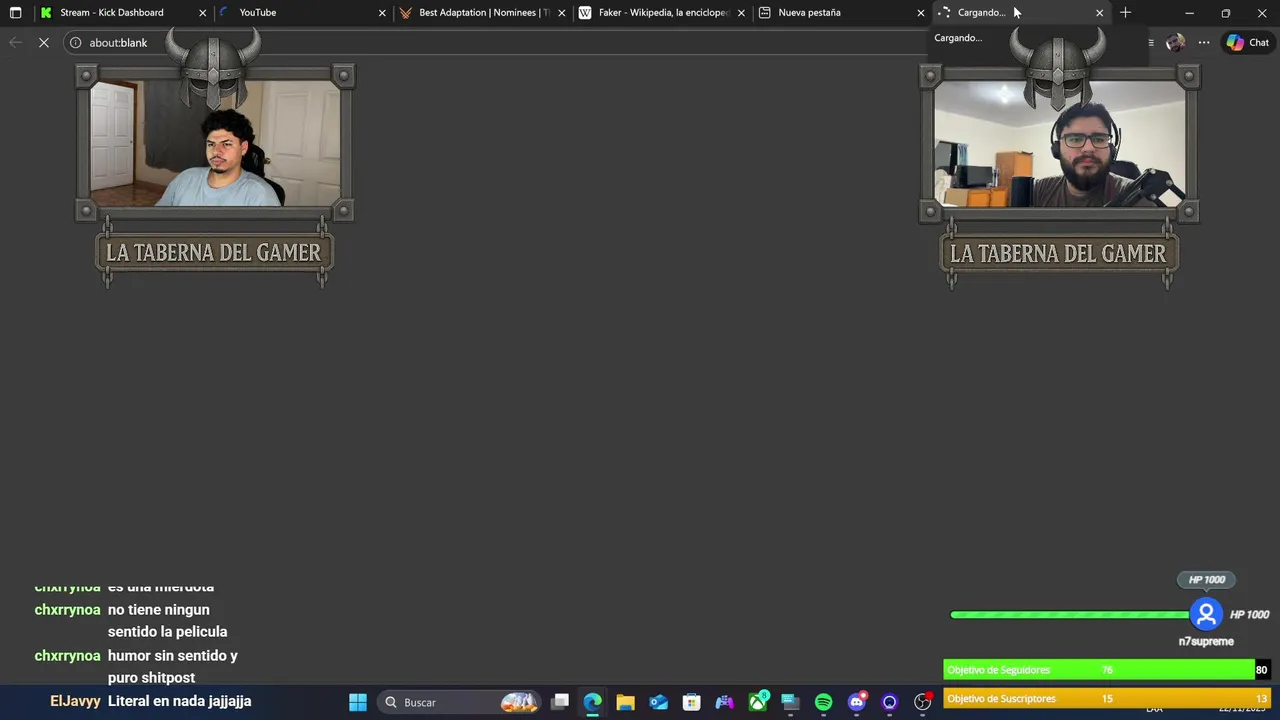The height and width of the screenshot is (720, 1280).
Task: Open the Settings and more ellipsis menu
Action: 1204,43
